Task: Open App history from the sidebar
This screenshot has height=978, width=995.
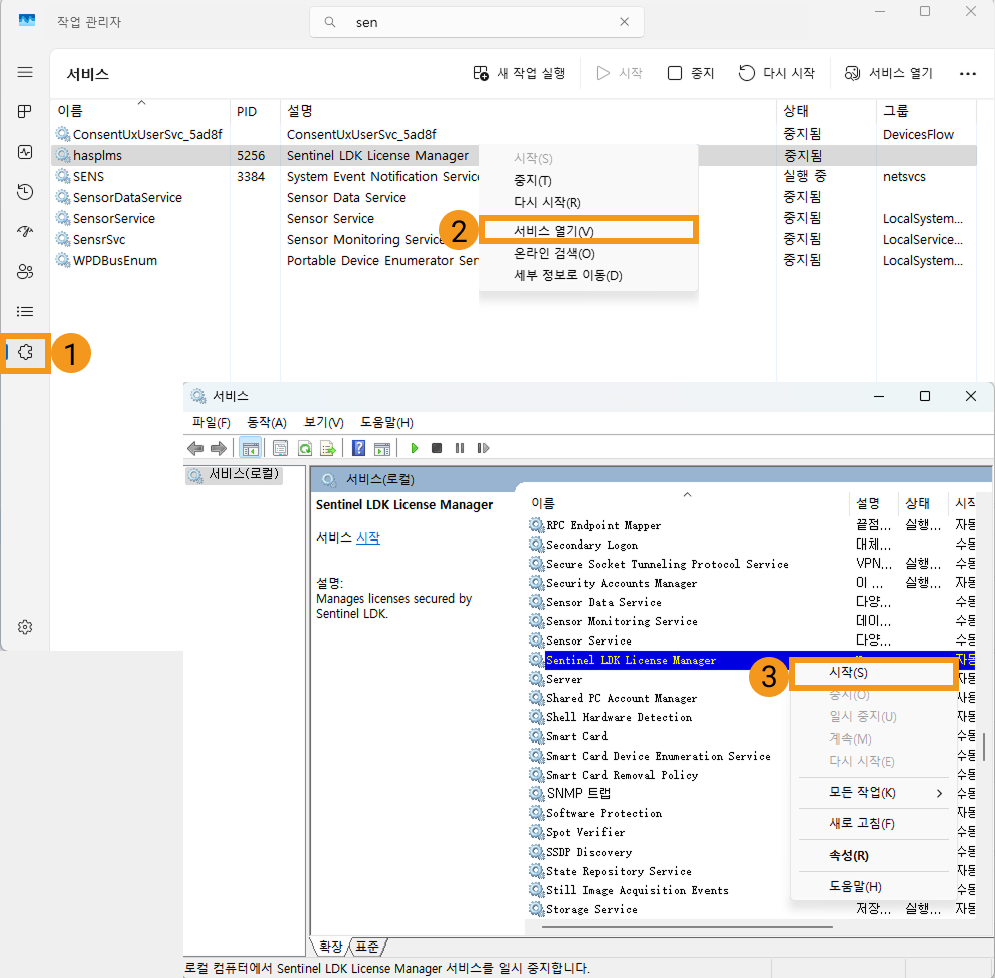Action: coord(25,192)
